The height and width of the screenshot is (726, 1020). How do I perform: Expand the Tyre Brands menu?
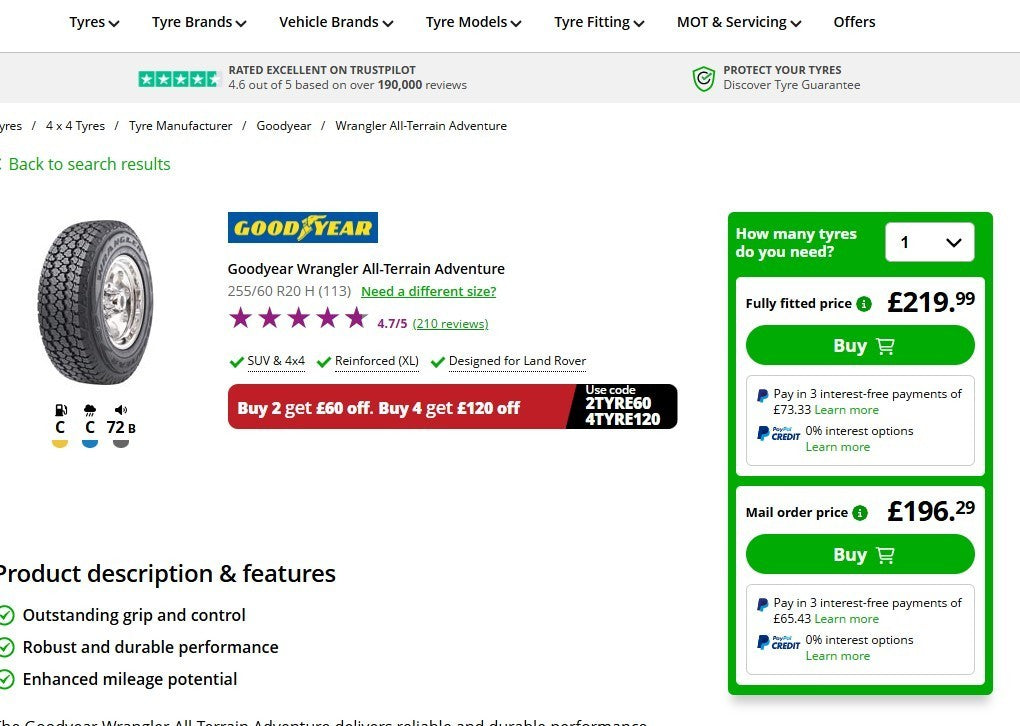coord(198,22)
